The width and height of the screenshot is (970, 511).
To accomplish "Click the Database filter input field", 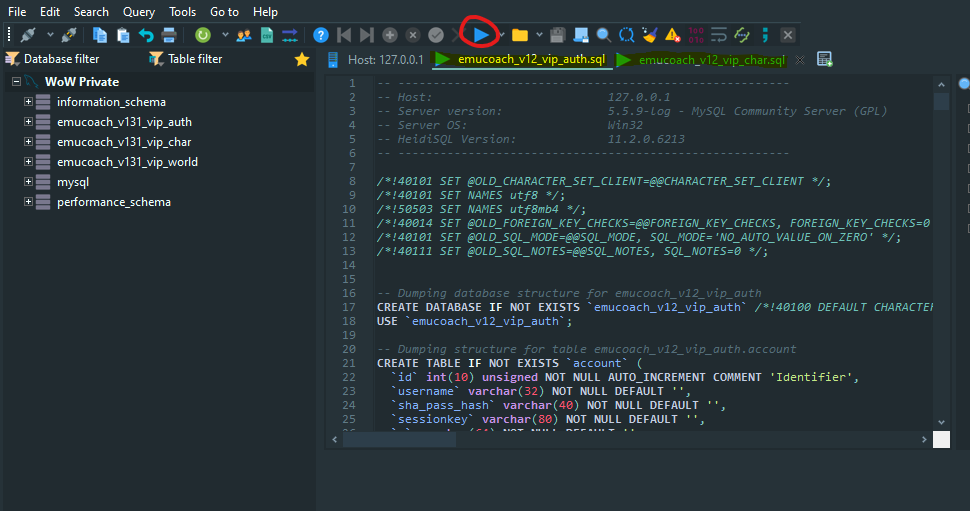I will point(62,59).
